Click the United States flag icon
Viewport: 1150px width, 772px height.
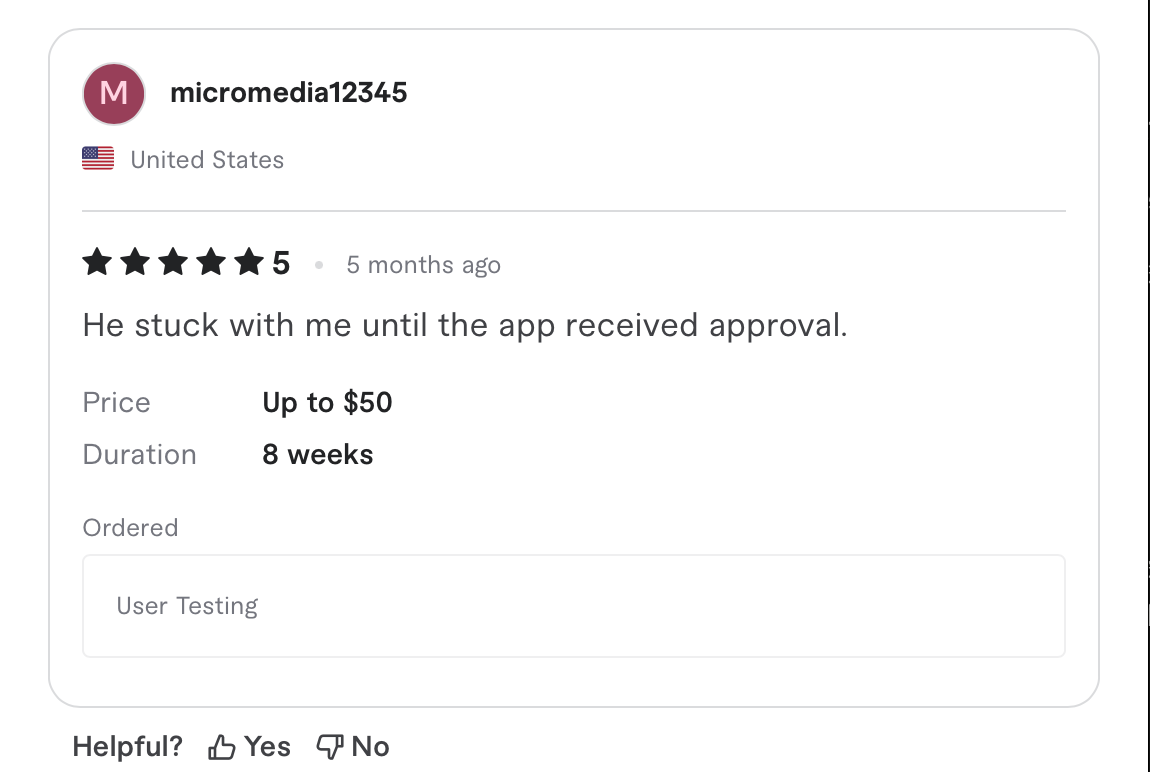click(97, 158)
